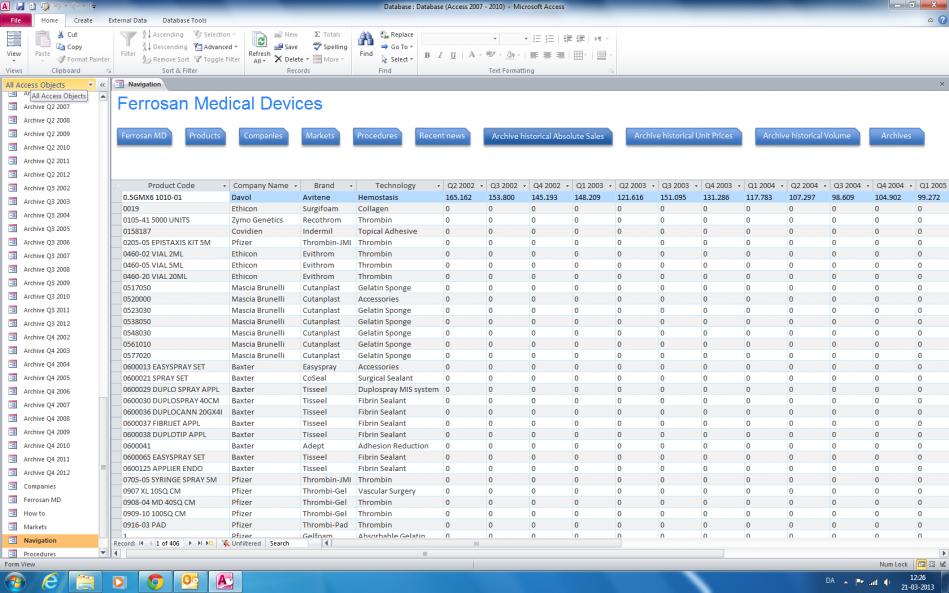This screenshot has width=949, height=593.
Task: Open Google Chrome from taskbar
Action: (155, 581)
